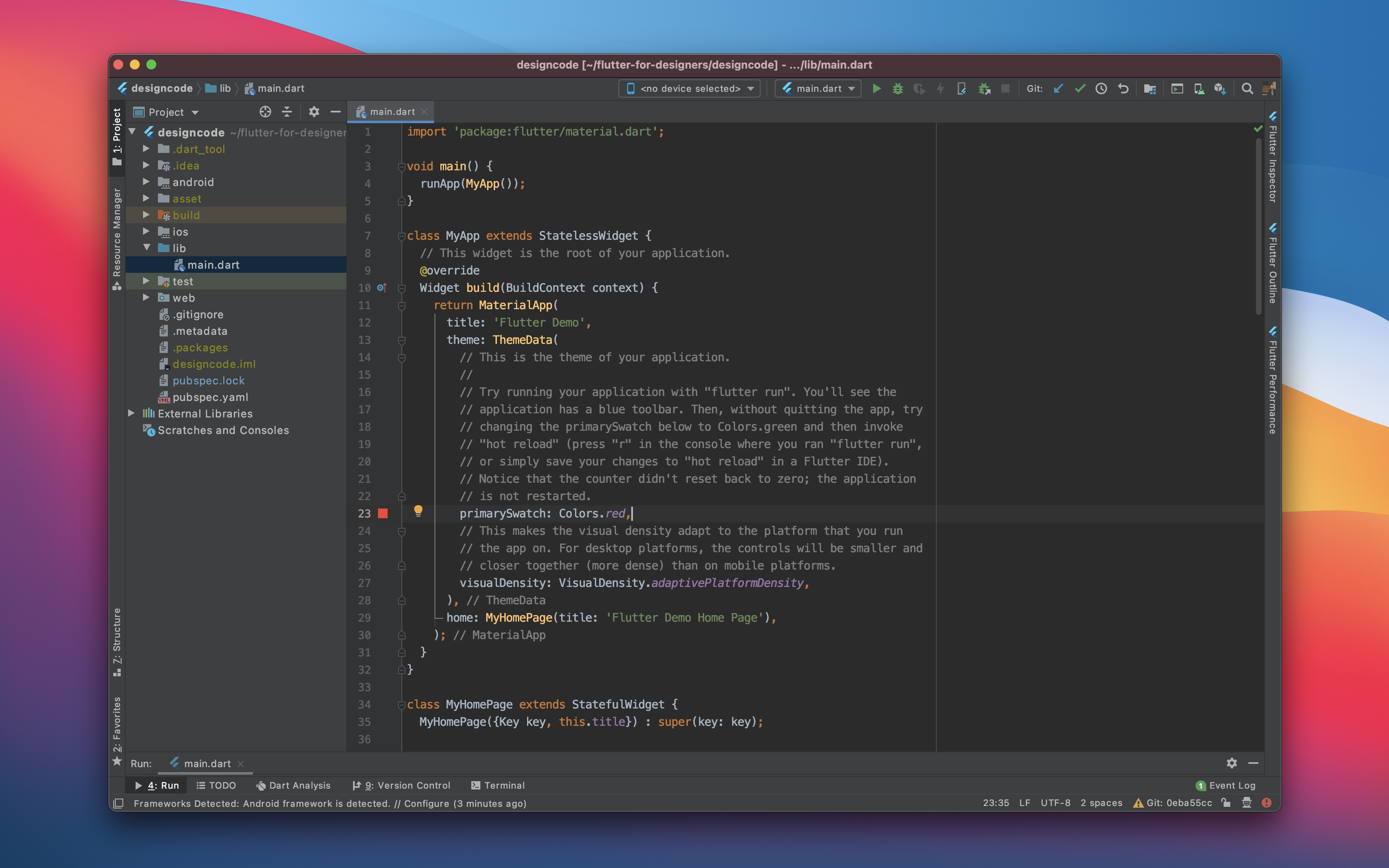The image size is (1389, 868).
Task: Toggle the Flutter Inspector side panel
Action: pos(1272,157)
